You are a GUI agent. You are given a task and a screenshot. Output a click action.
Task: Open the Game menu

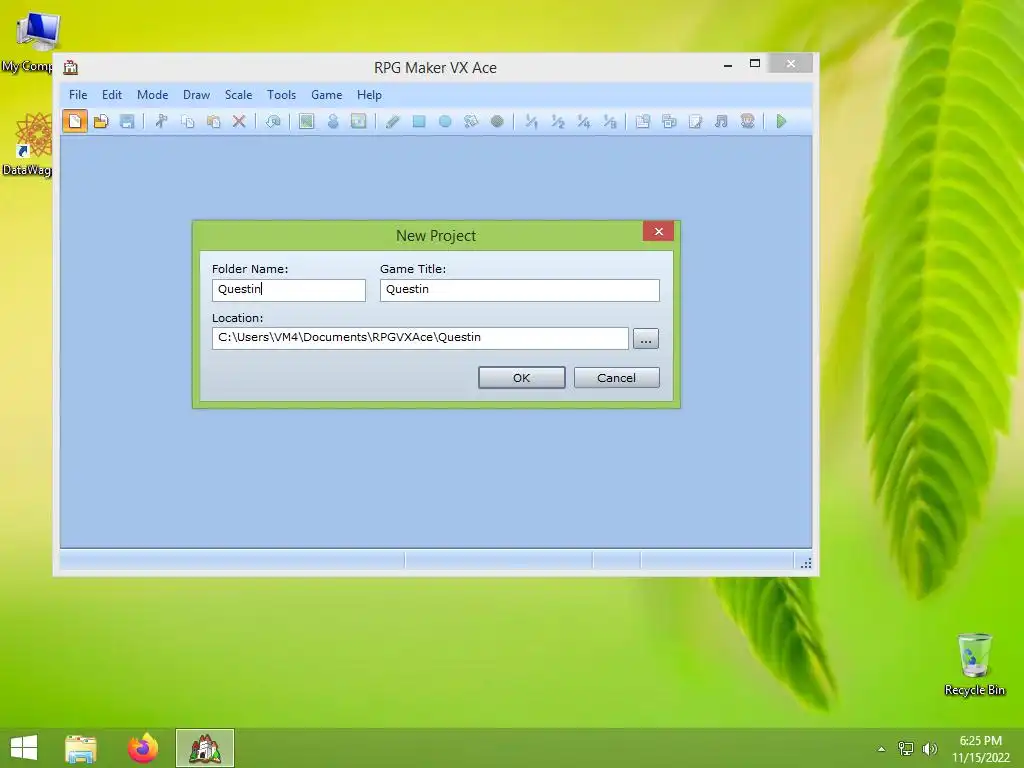tap(327, 95)
